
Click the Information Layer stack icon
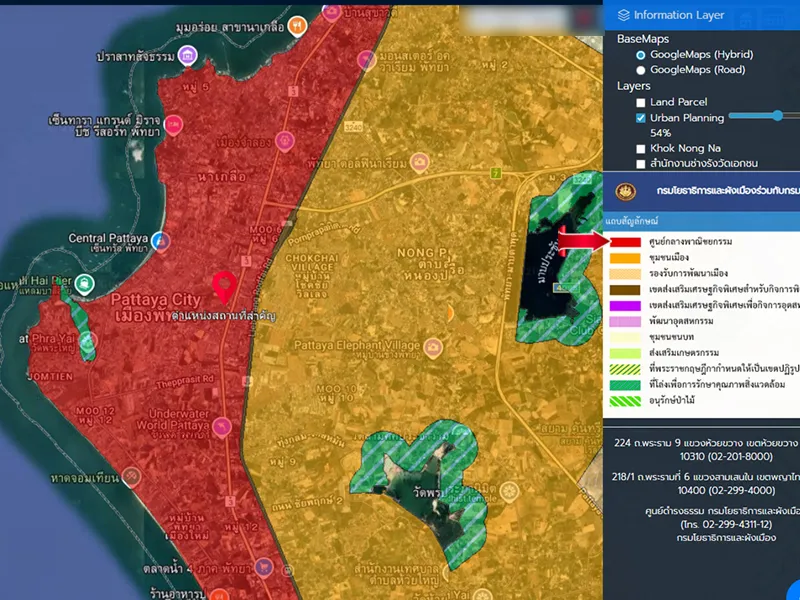click(x=624, y=15)
